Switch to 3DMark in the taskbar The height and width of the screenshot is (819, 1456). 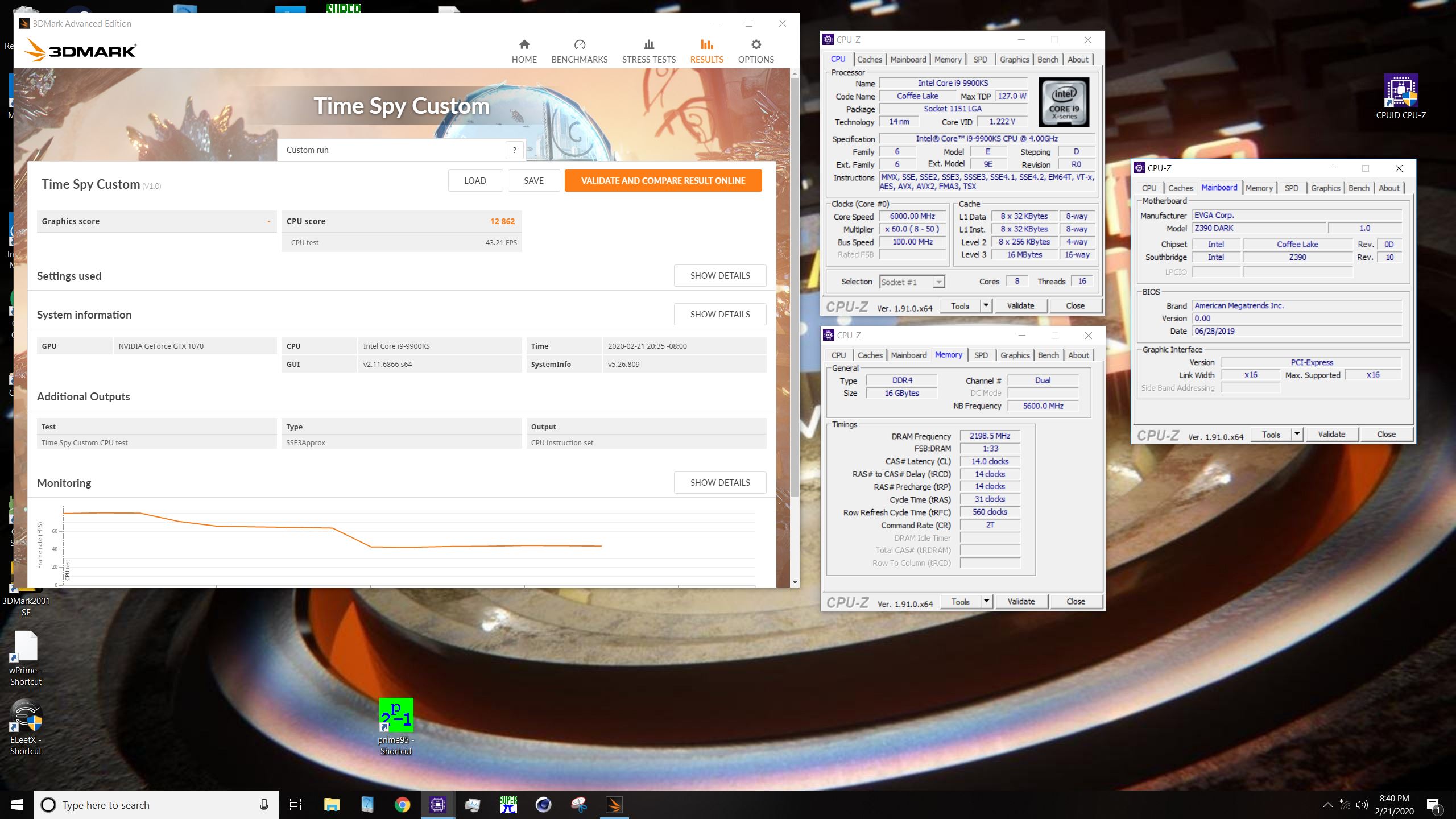tap(614, 805)
